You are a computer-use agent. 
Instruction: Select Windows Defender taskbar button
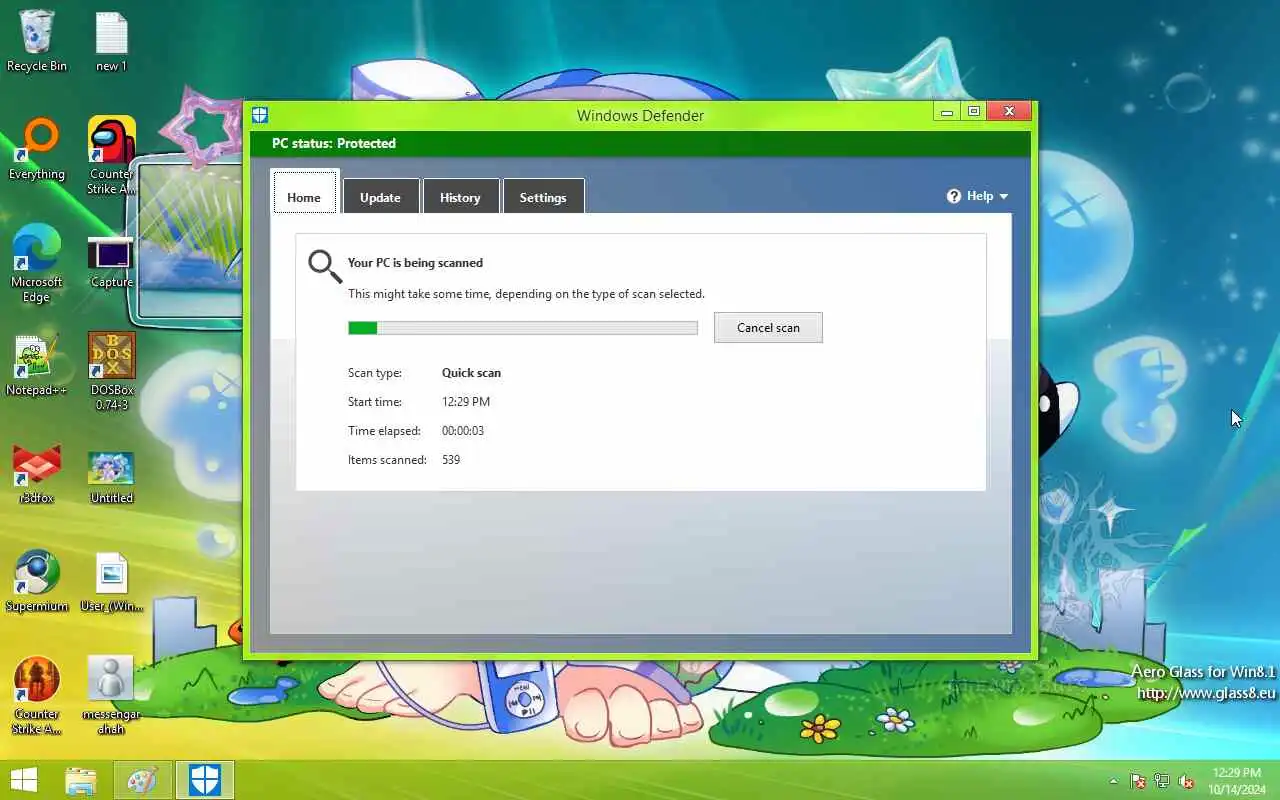click(205, 780)
